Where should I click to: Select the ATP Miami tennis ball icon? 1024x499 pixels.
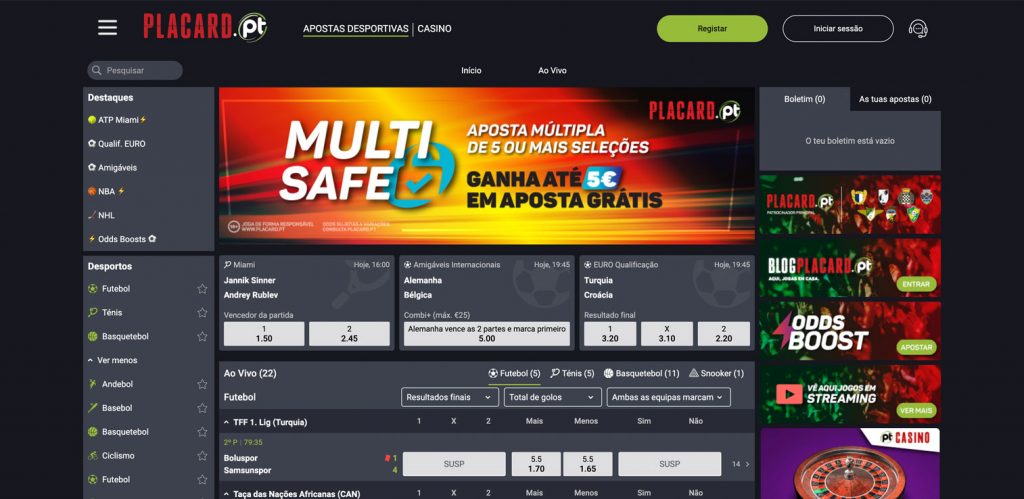click(92, 120)
